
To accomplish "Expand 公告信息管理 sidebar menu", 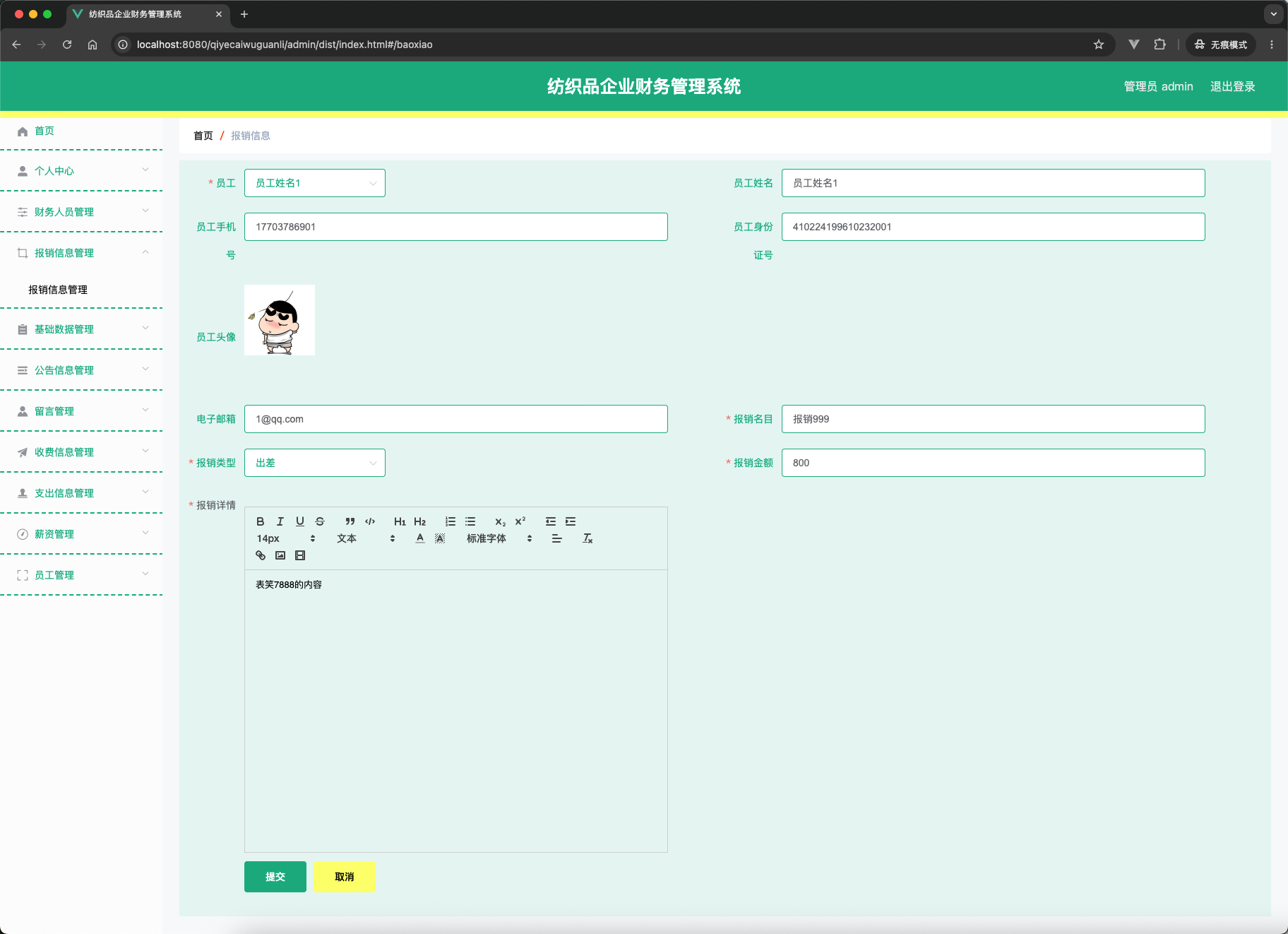I will [81, 370].
